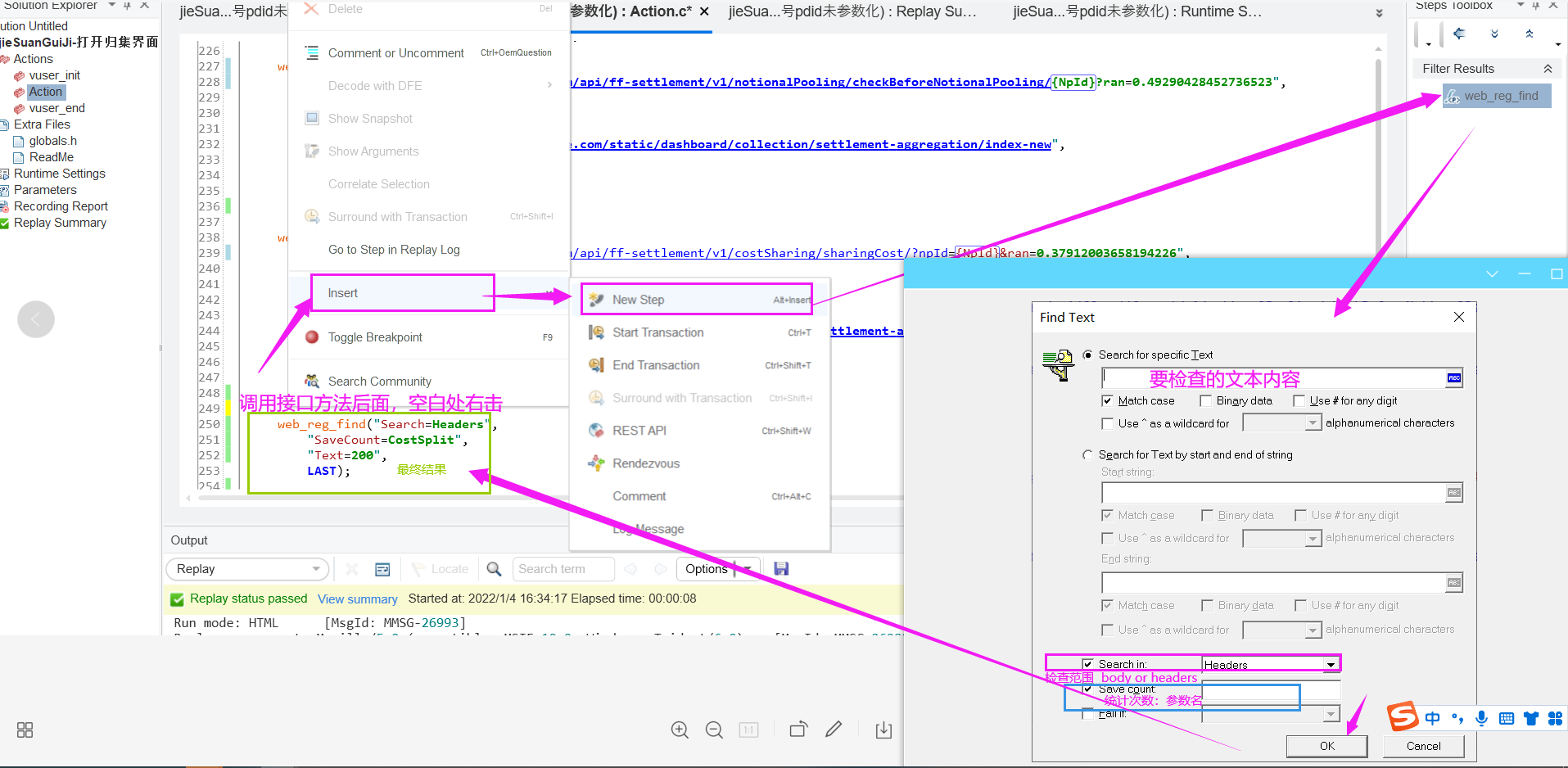
Task: Click the actual size 1:1 icon
Action: [748, 730]
